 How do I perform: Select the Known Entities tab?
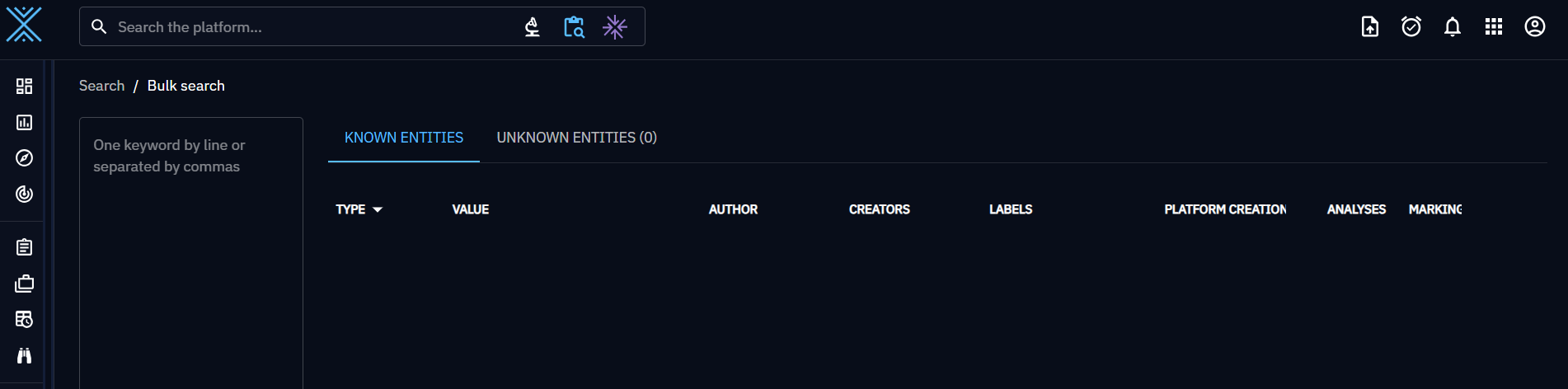[x=404, y=138]
